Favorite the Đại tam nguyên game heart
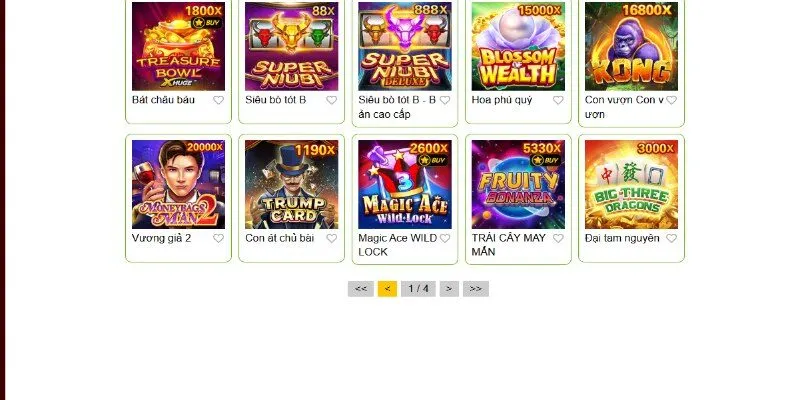Screen dimensions: 800x400 [671, 238]
